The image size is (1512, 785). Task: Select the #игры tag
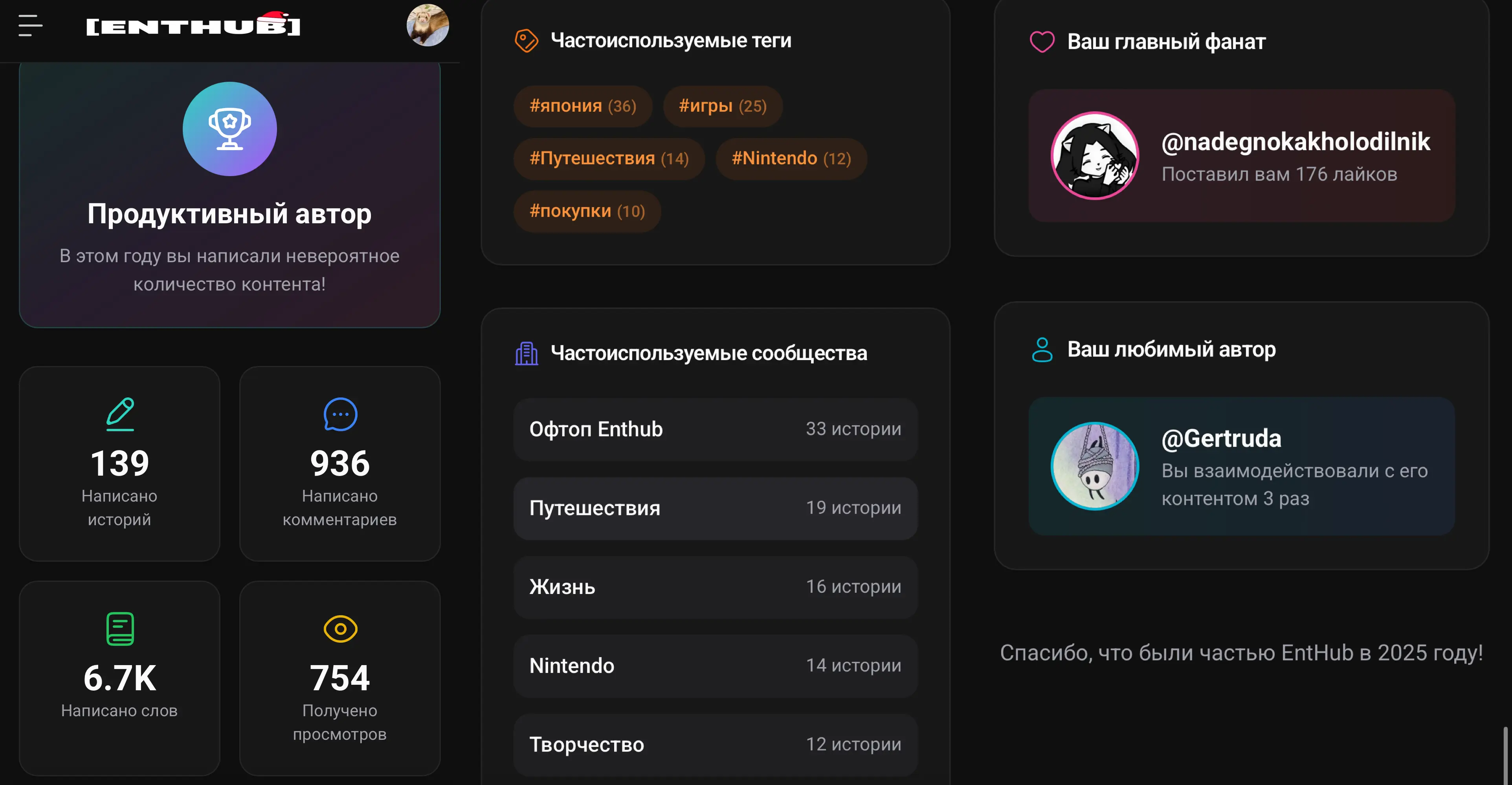[722, 106]
